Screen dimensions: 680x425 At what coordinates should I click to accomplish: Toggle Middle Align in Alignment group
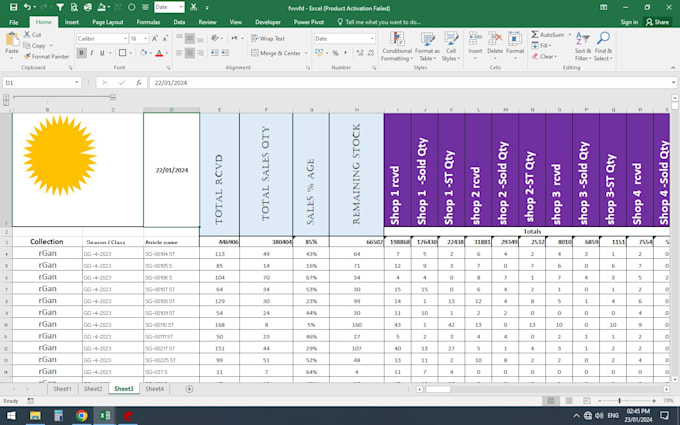pos(190,39)
